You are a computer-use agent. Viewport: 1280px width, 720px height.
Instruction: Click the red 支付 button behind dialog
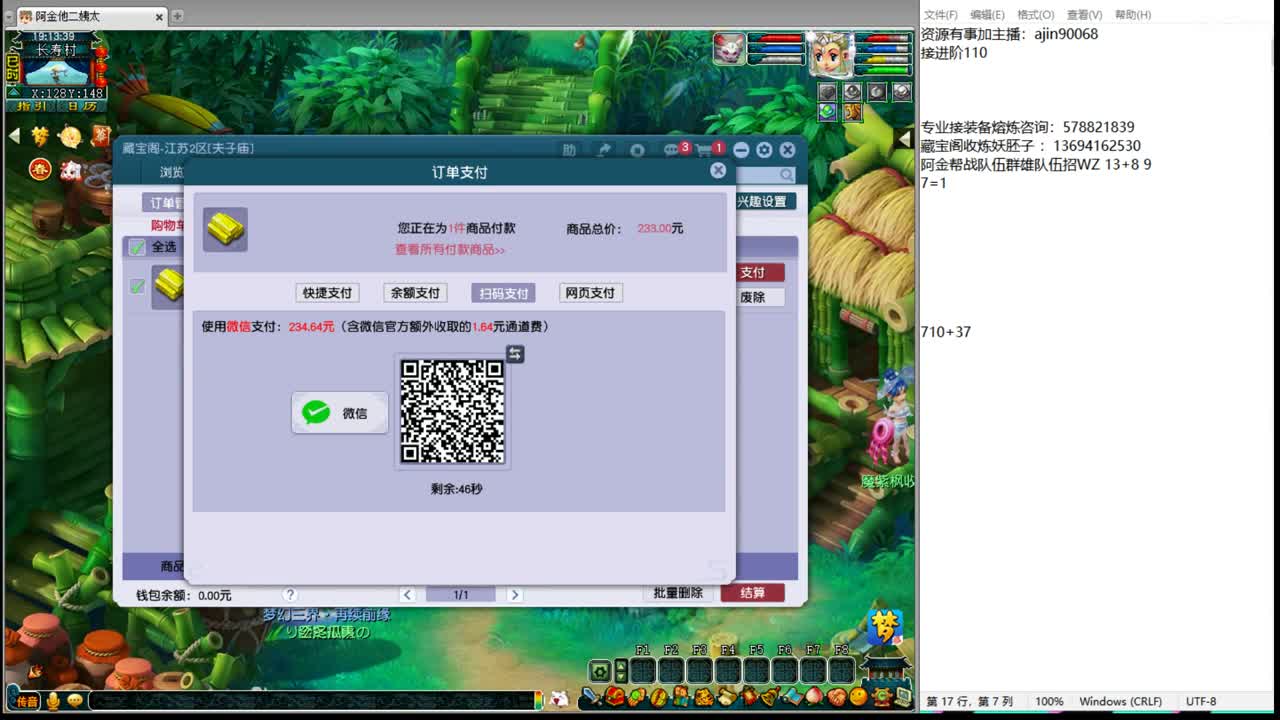coord(760,272)
